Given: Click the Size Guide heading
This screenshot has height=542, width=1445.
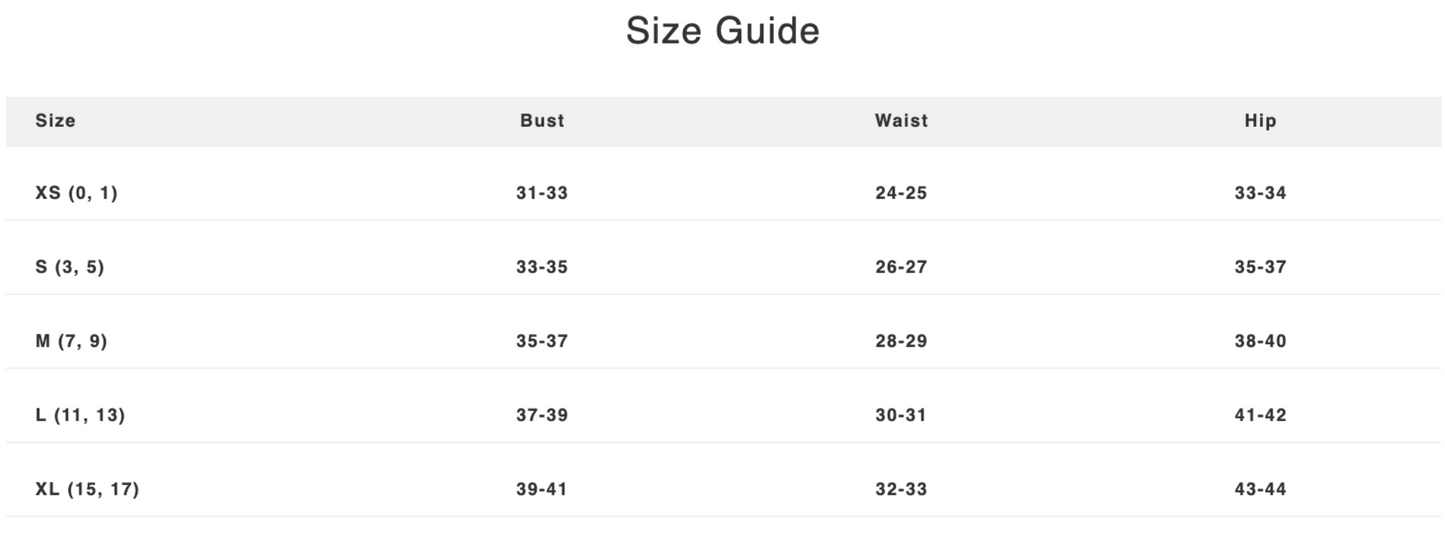Looking at the screenshot, I should coord(722,31).
